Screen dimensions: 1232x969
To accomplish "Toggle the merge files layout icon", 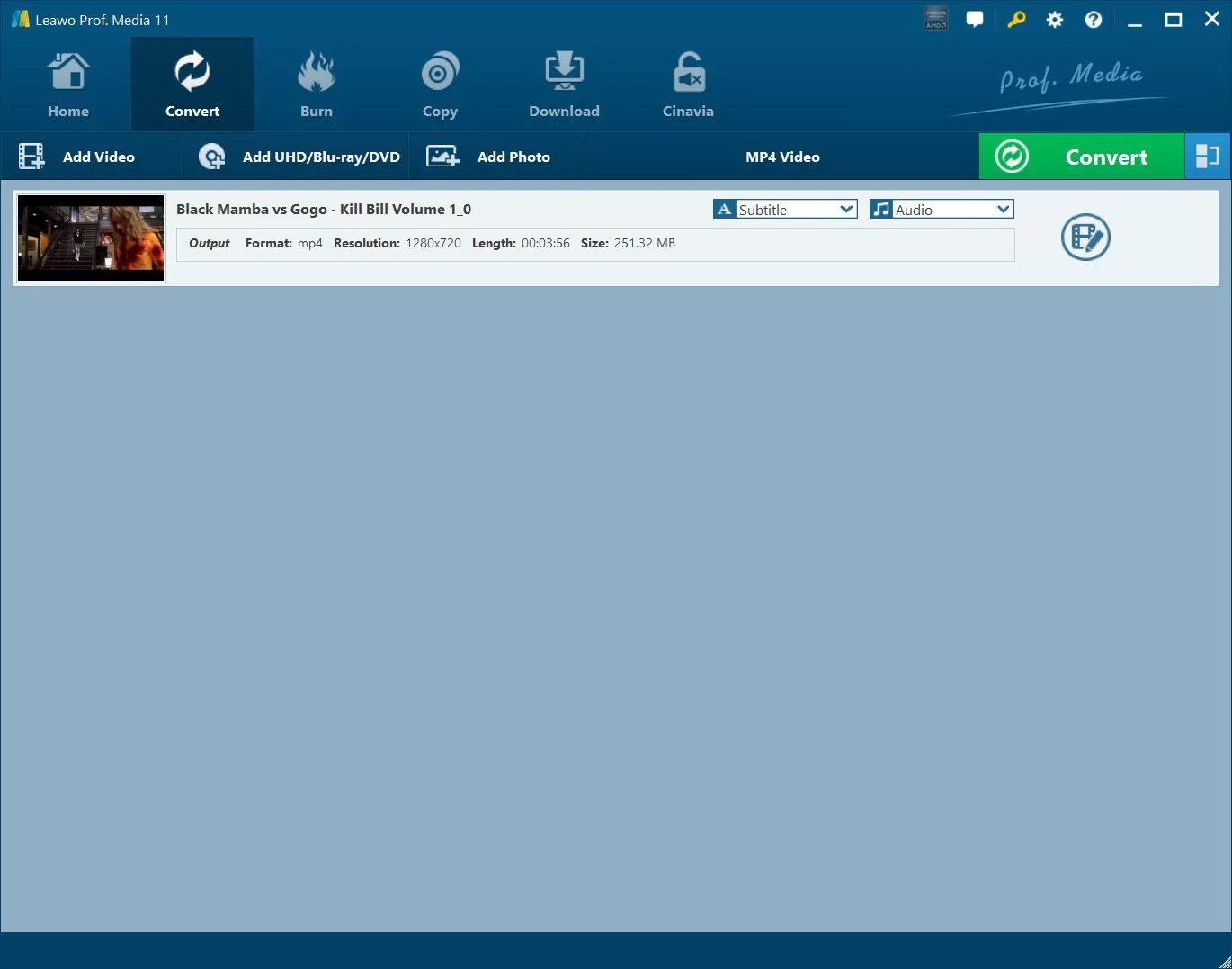I will pyautogui.click(x=1208, y=157).
